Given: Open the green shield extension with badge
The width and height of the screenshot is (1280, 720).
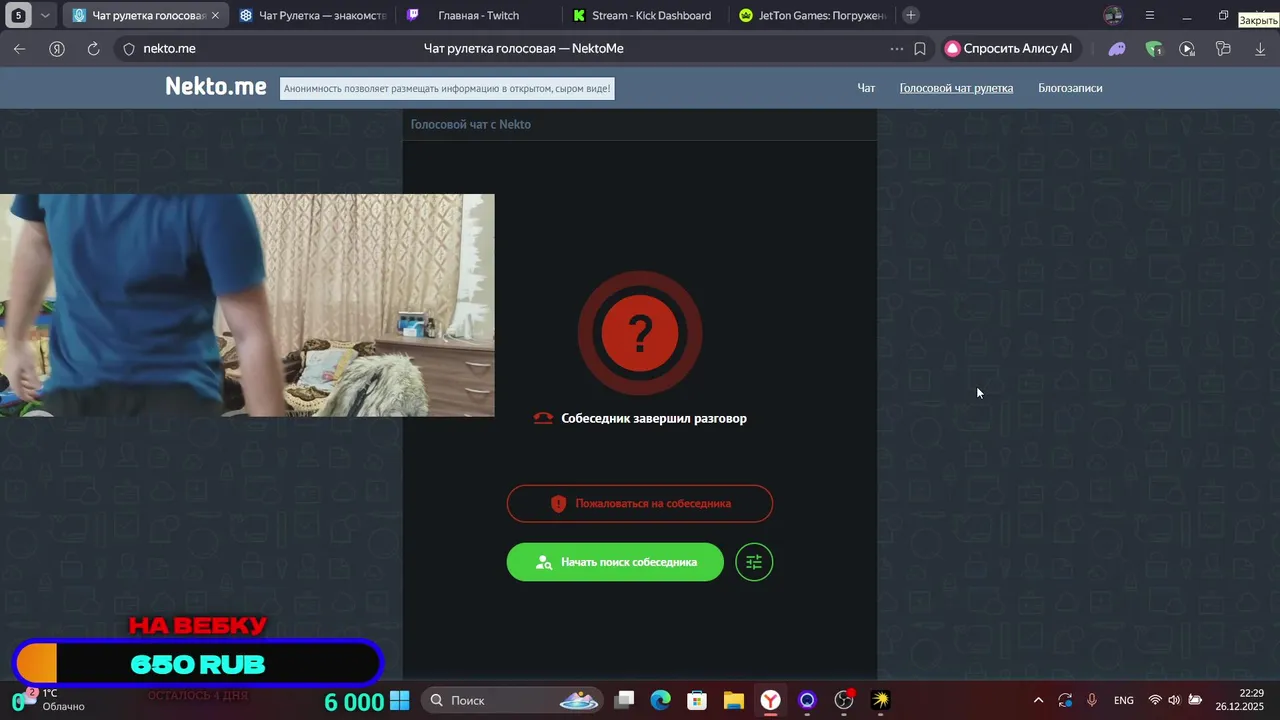Looking at the screenshot, I should 1154,48.
